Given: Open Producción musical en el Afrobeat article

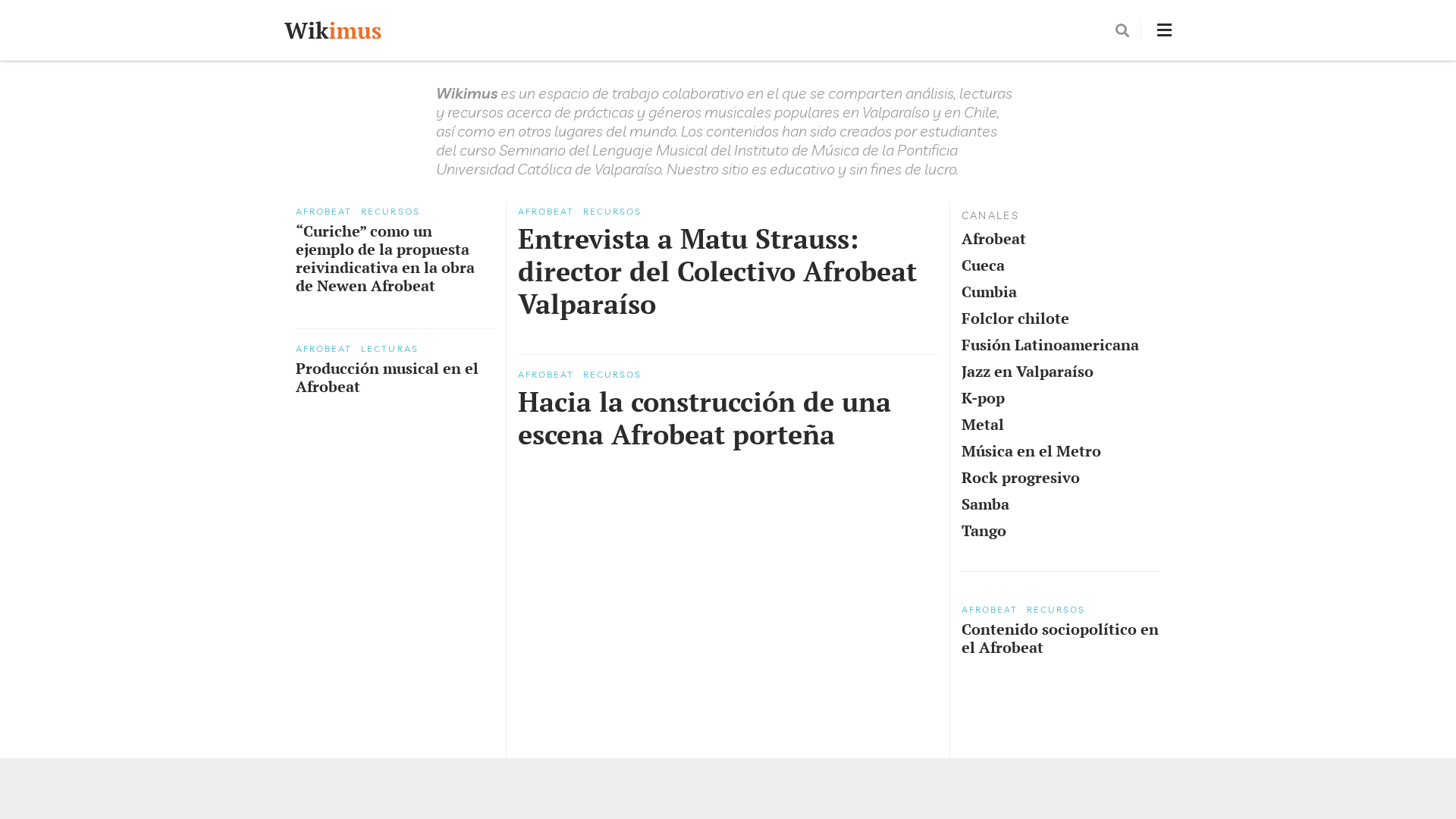Looking at the screenshot, I should click(387, 377).
